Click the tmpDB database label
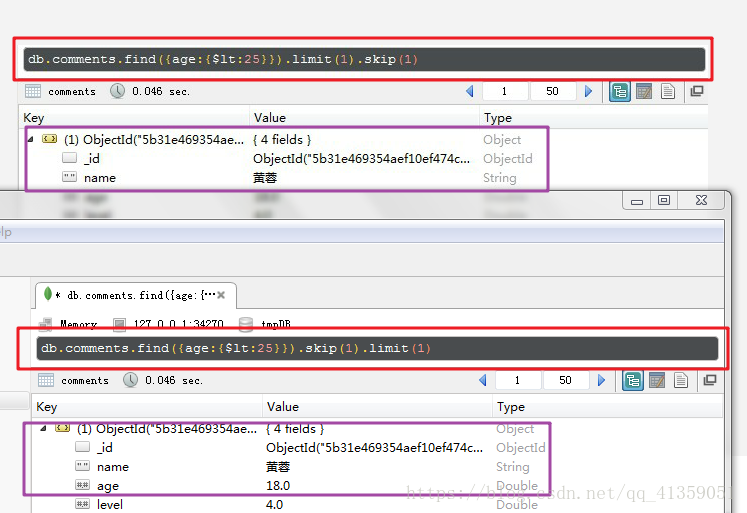Screen dimensions: 747x513 [276, 324]
